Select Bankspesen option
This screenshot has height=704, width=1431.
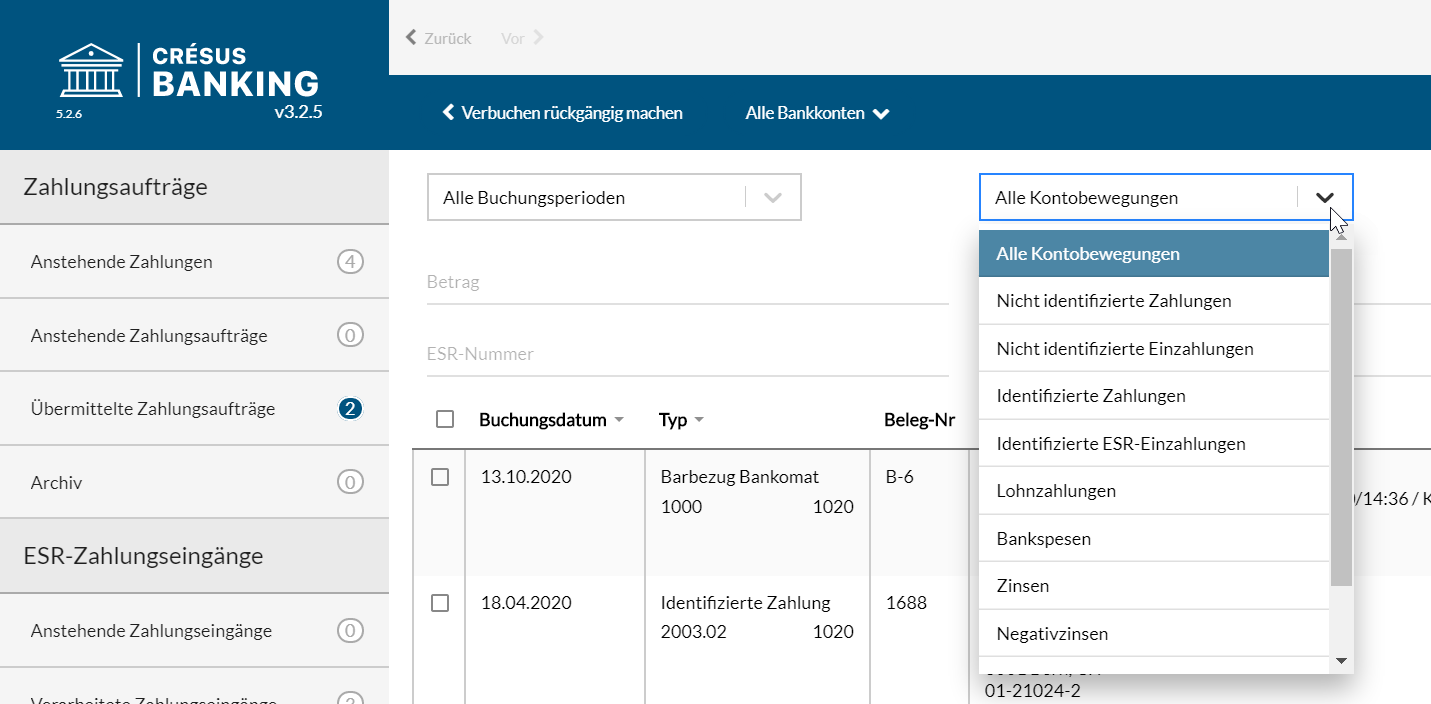point(1154,539)
